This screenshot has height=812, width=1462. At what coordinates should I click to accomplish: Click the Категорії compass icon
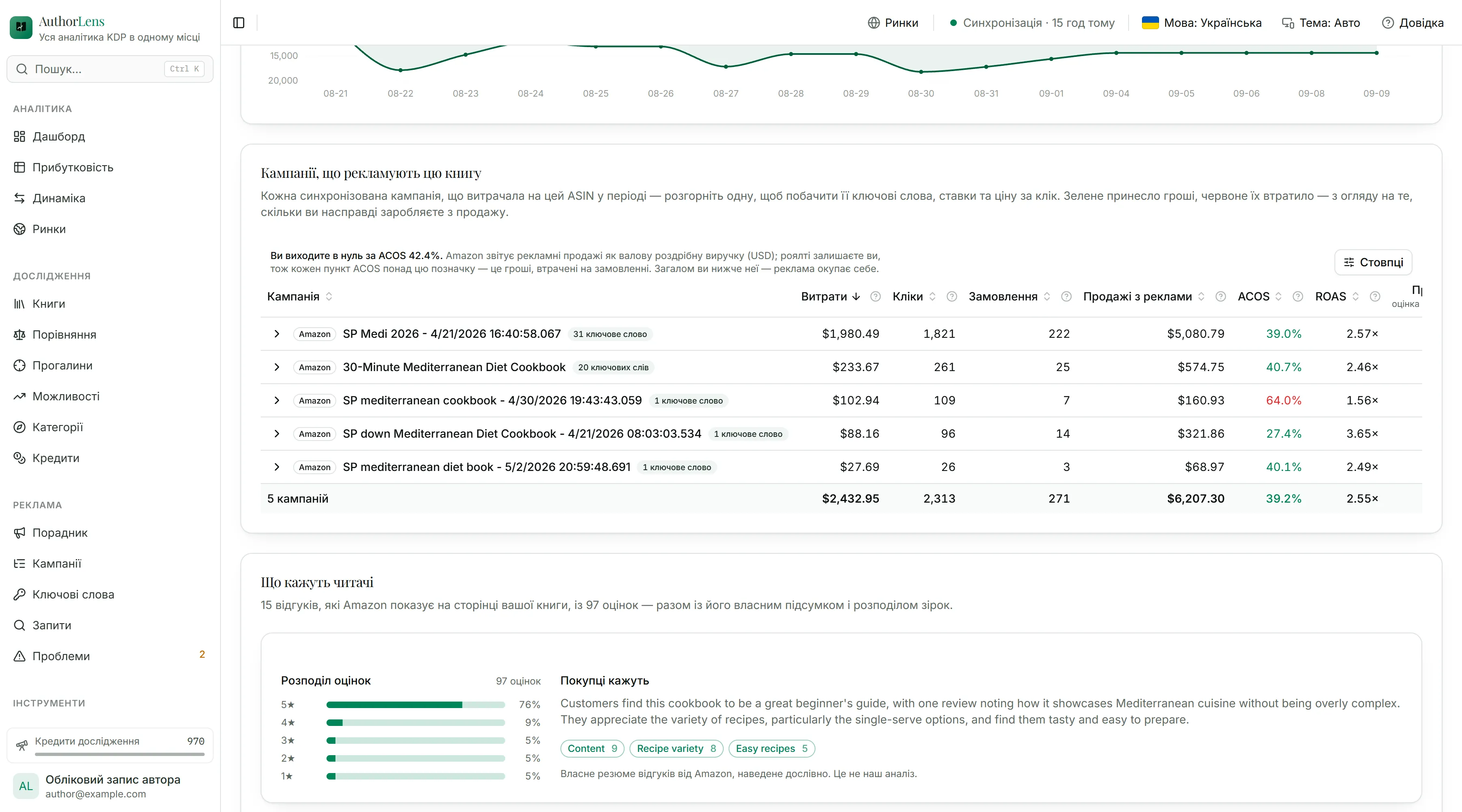pos(20,427)
